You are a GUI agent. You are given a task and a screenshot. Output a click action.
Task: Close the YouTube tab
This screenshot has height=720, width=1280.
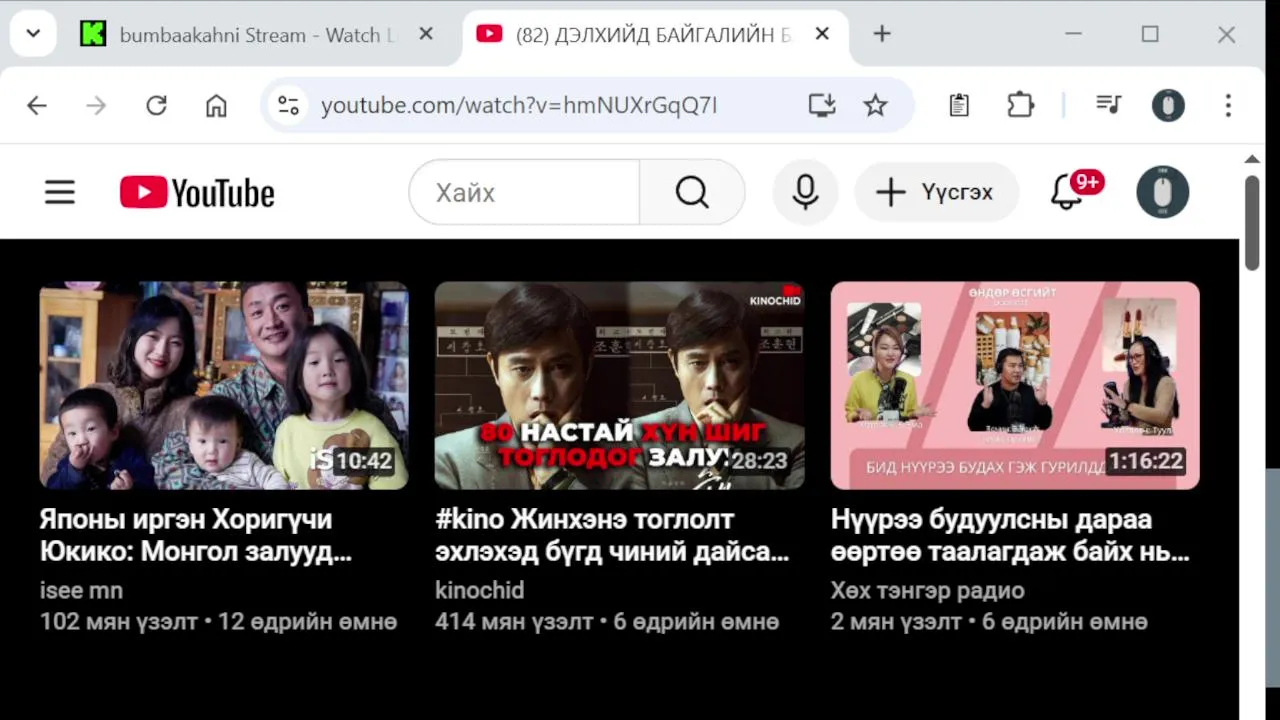(x=822, y=34)
